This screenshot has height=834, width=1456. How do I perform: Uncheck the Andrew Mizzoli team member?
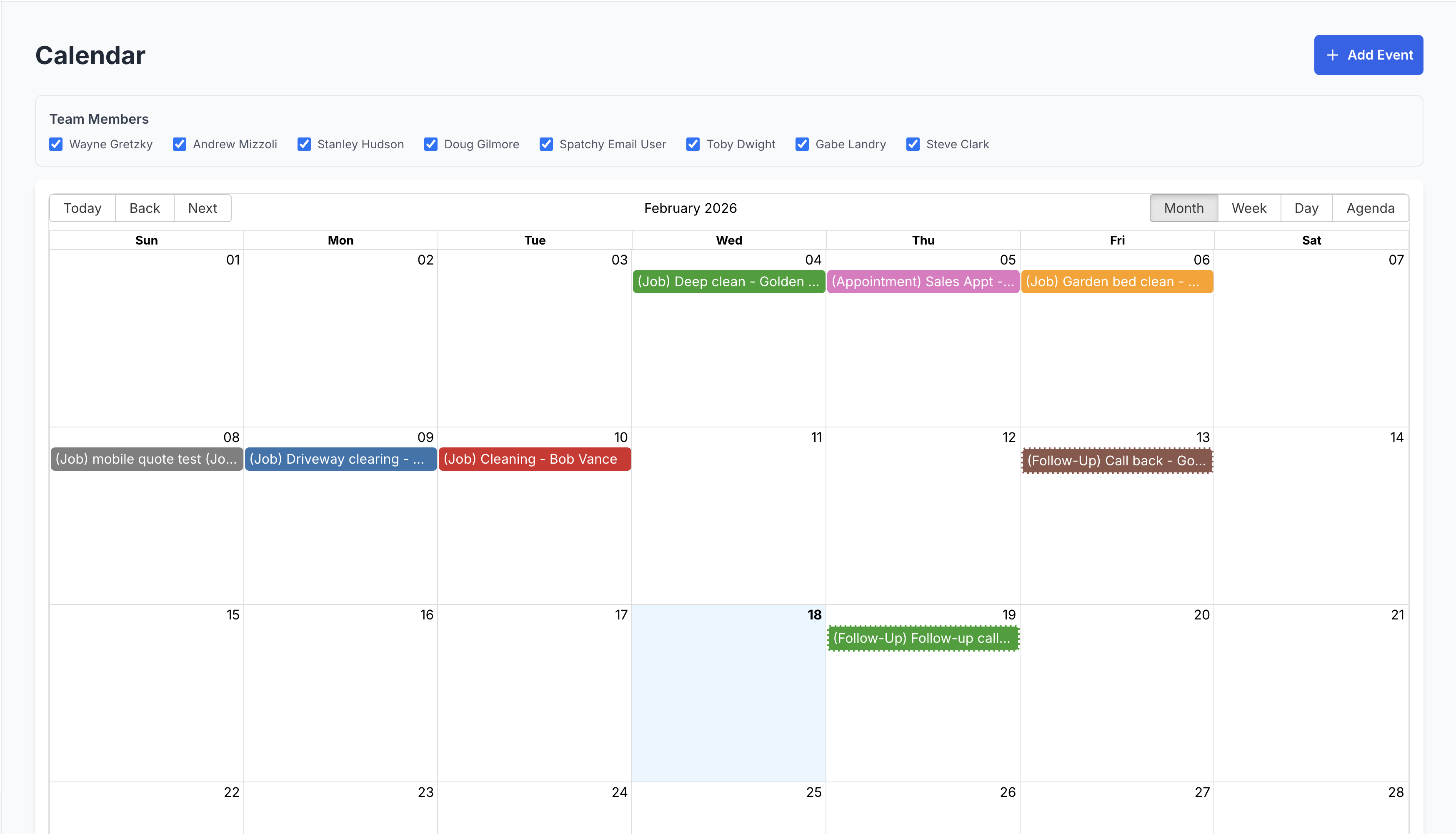coord(179,144)
